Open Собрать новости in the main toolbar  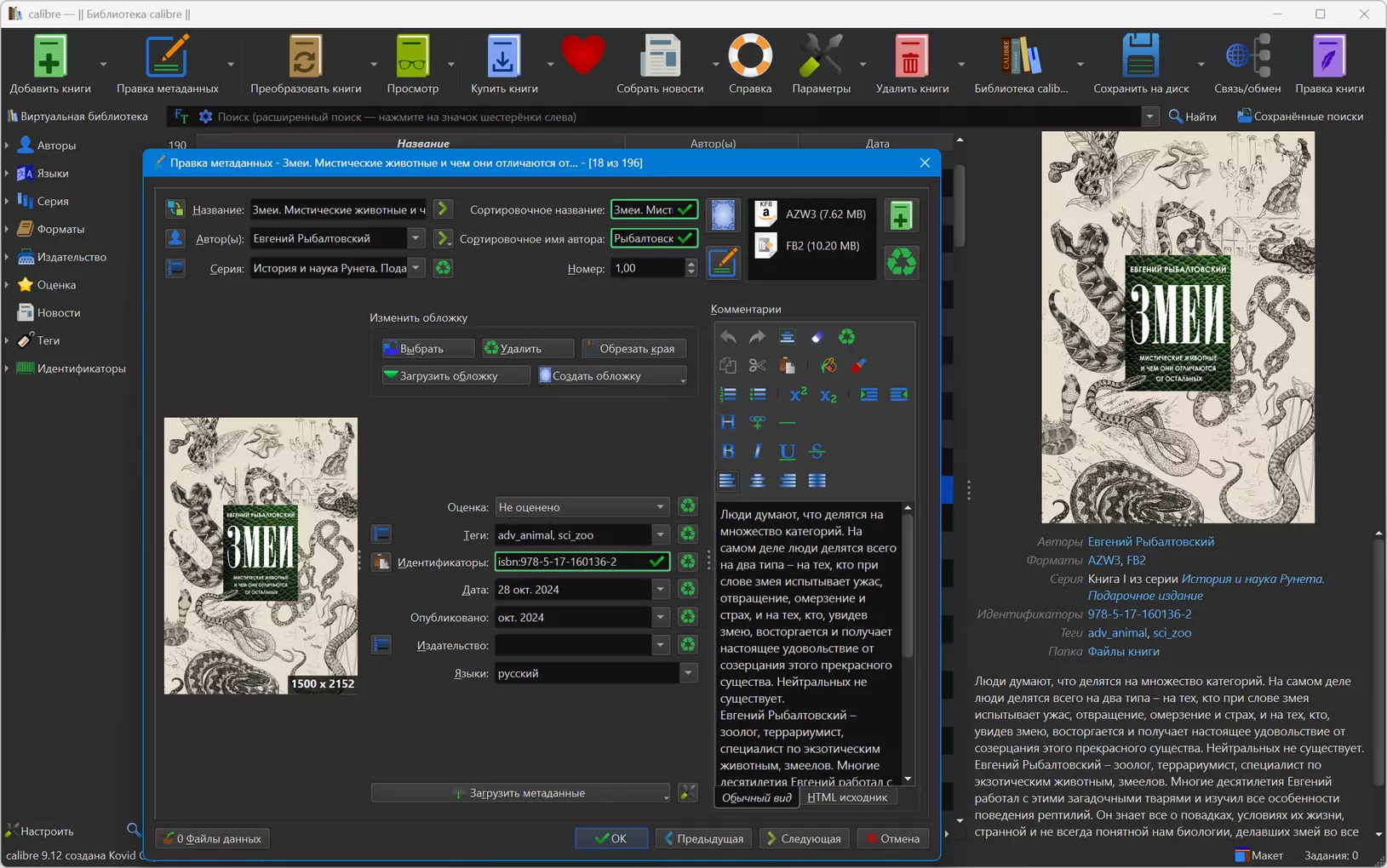(660, 65)
